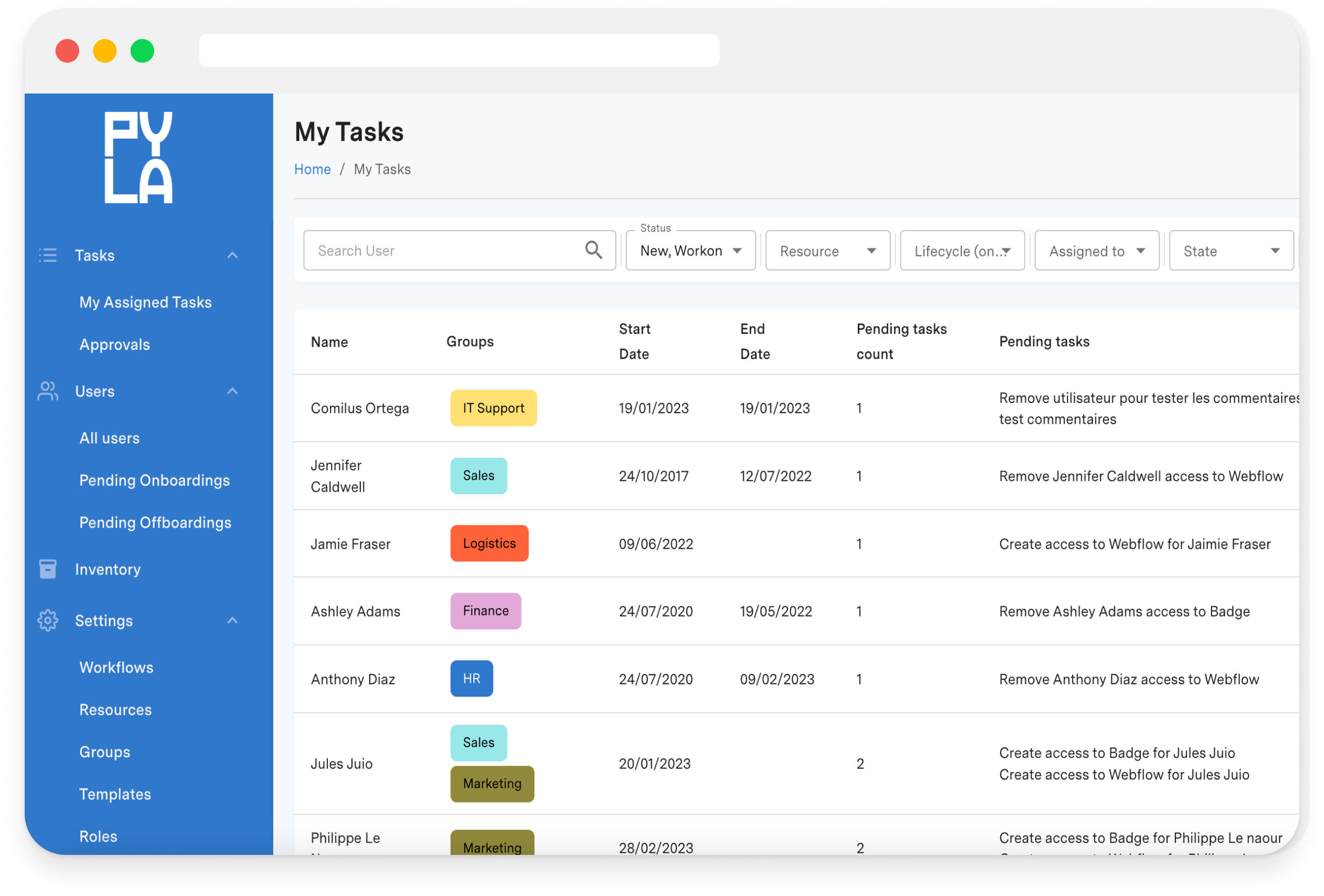Collapse the Tasks section chevron

coord(232,255)
